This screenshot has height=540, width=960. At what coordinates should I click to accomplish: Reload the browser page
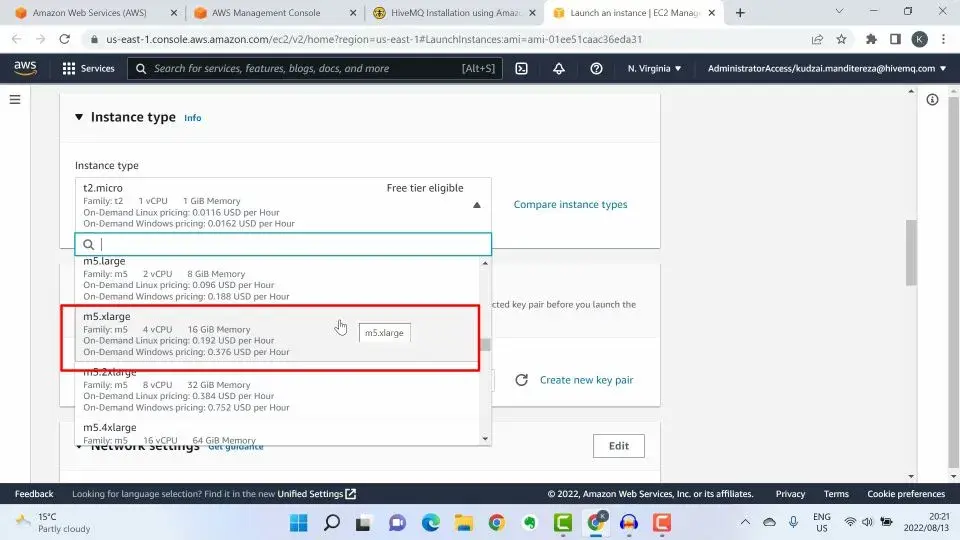[64, 39]
